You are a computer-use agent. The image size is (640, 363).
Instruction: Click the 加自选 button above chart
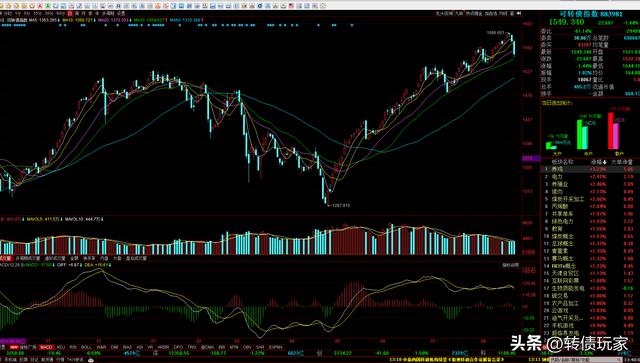(x=491, y=13)
